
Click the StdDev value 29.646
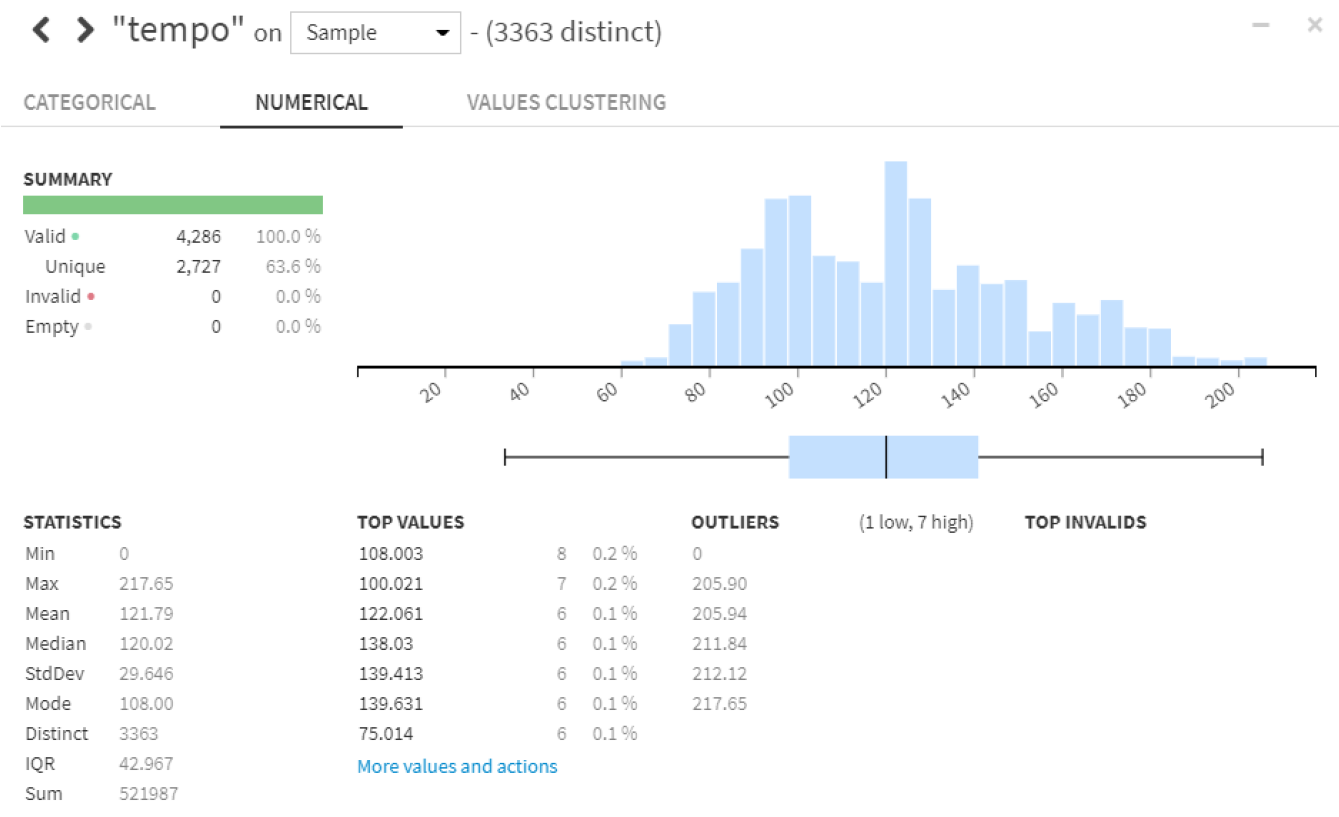point(146,674)
